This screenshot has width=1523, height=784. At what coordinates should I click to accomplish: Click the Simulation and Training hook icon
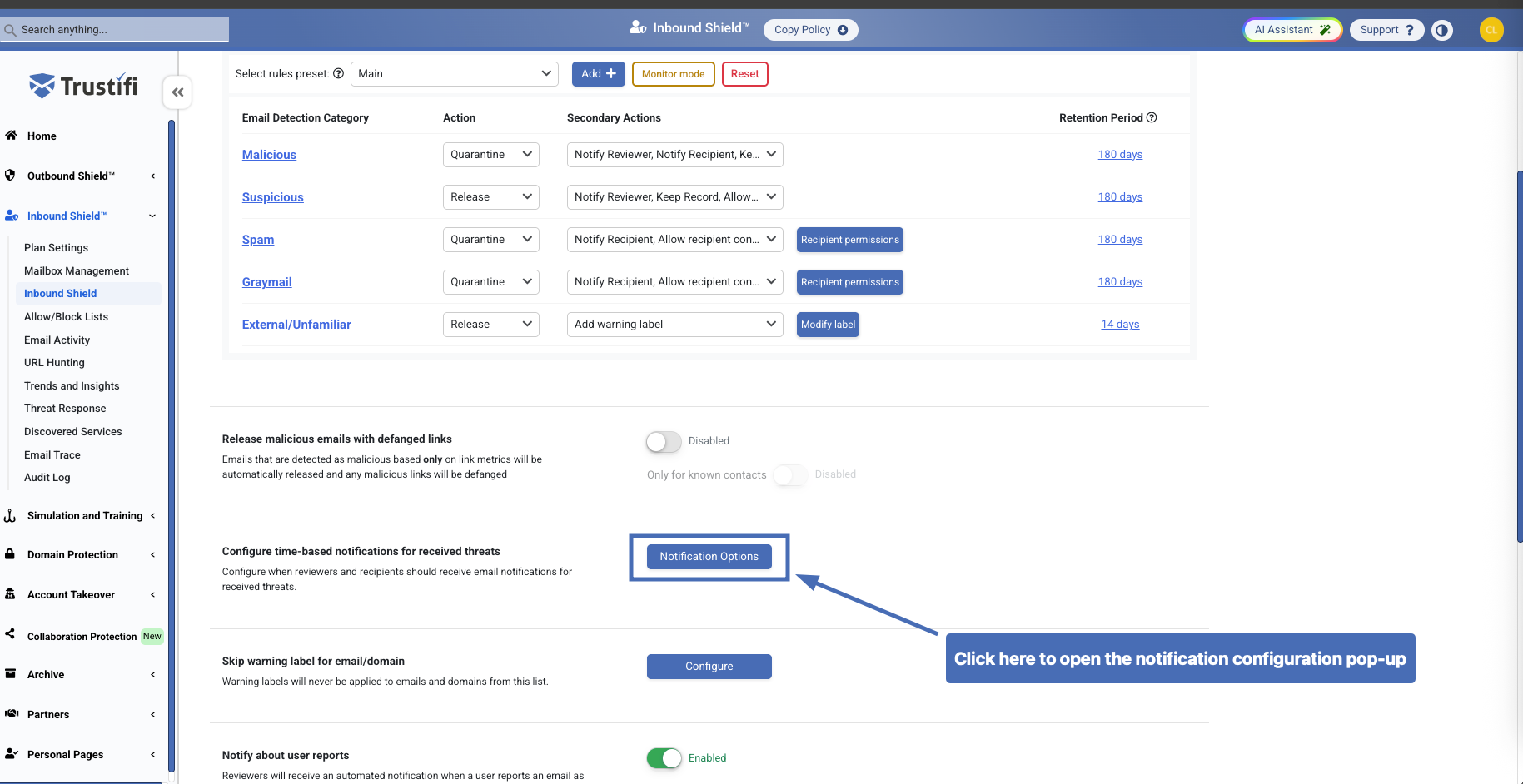[10, 516]
